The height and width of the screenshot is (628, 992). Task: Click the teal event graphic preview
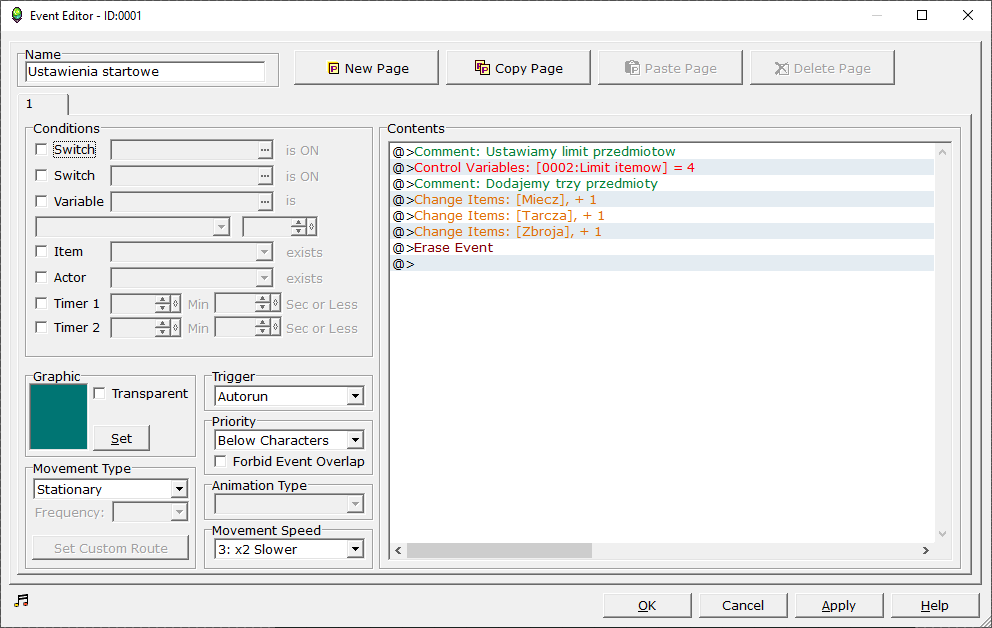pos(58,417)
